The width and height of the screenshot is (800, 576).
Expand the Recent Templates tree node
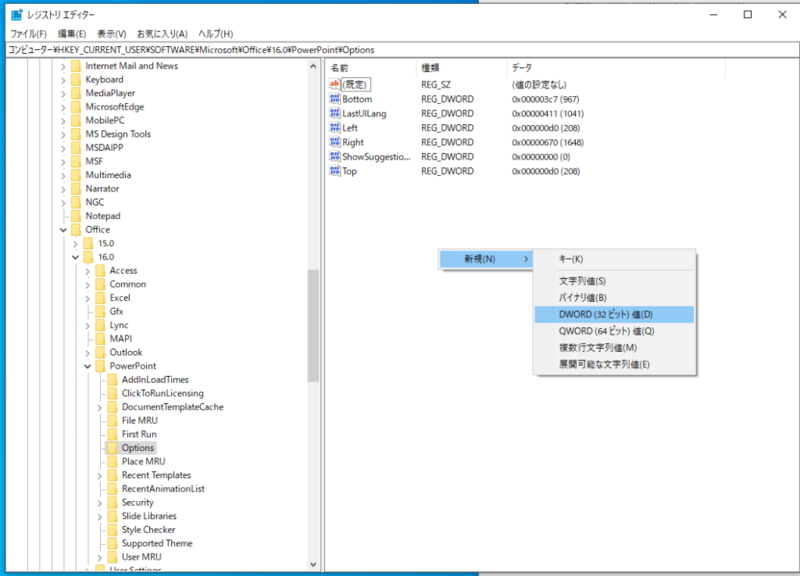click(x=99, y=475)
